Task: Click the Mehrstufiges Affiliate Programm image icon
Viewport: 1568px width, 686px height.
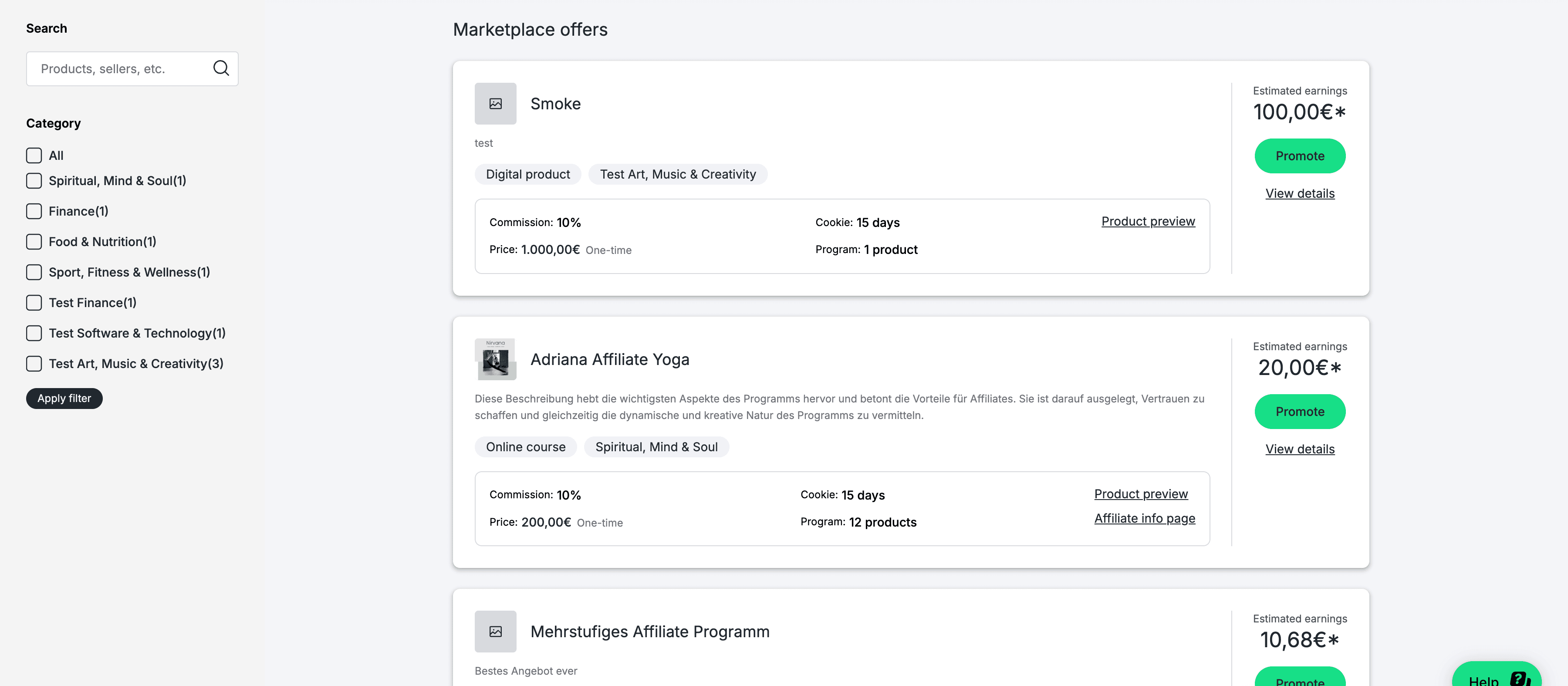Action: 496,631
